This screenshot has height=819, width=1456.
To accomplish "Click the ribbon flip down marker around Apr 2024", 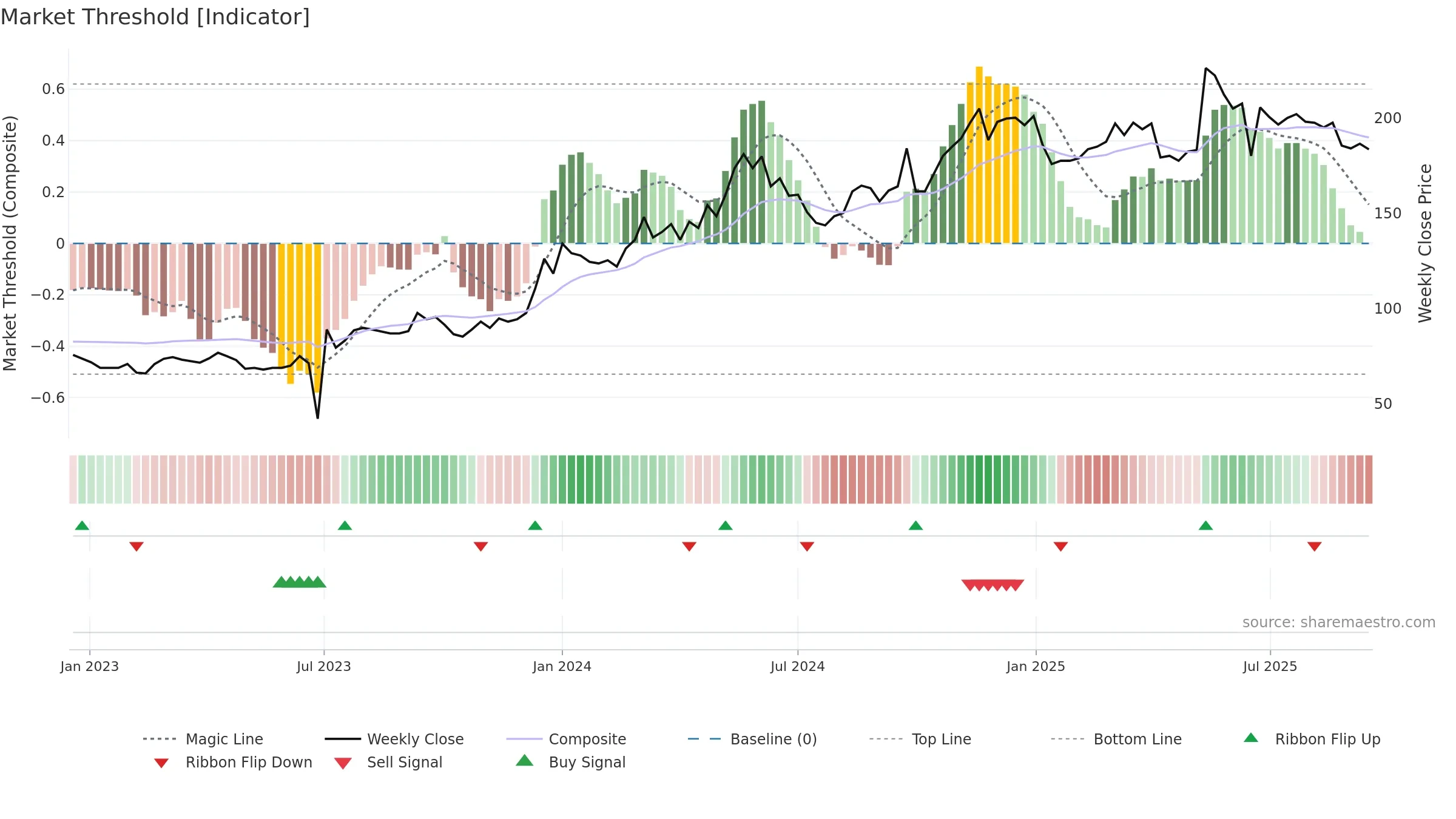I will (689, 547).
